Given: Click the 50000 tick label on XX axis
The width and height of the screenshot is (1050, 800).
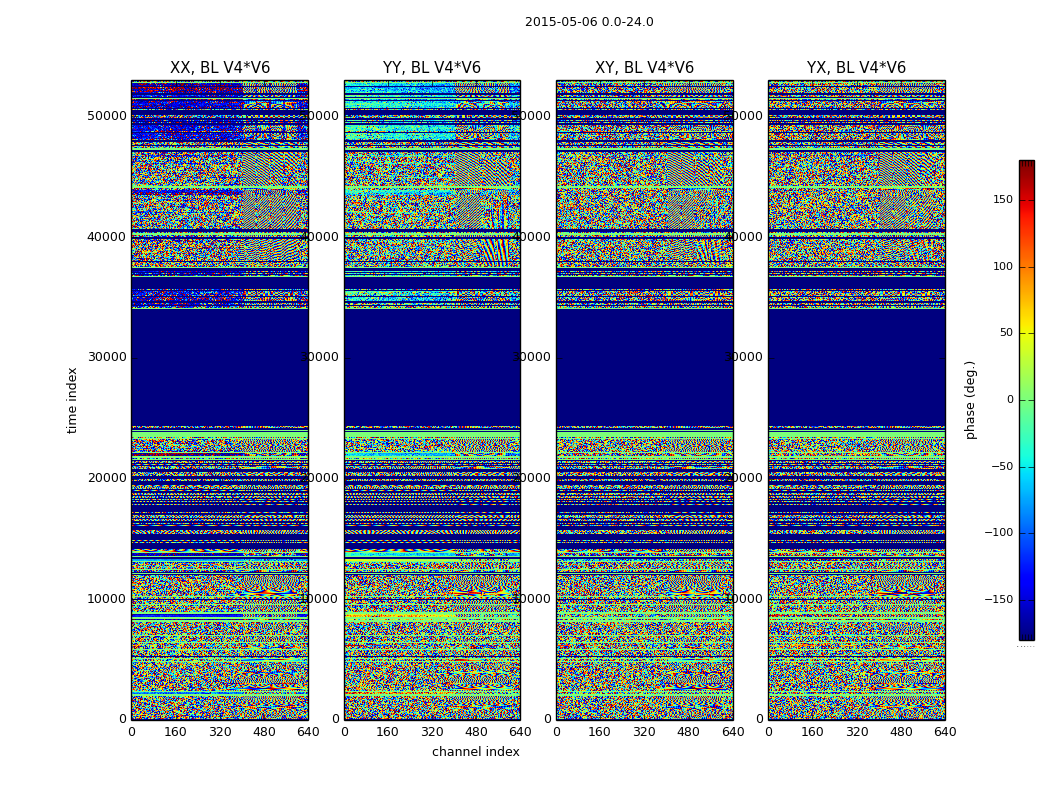Looking at the screenshot, I should point(106,116).
